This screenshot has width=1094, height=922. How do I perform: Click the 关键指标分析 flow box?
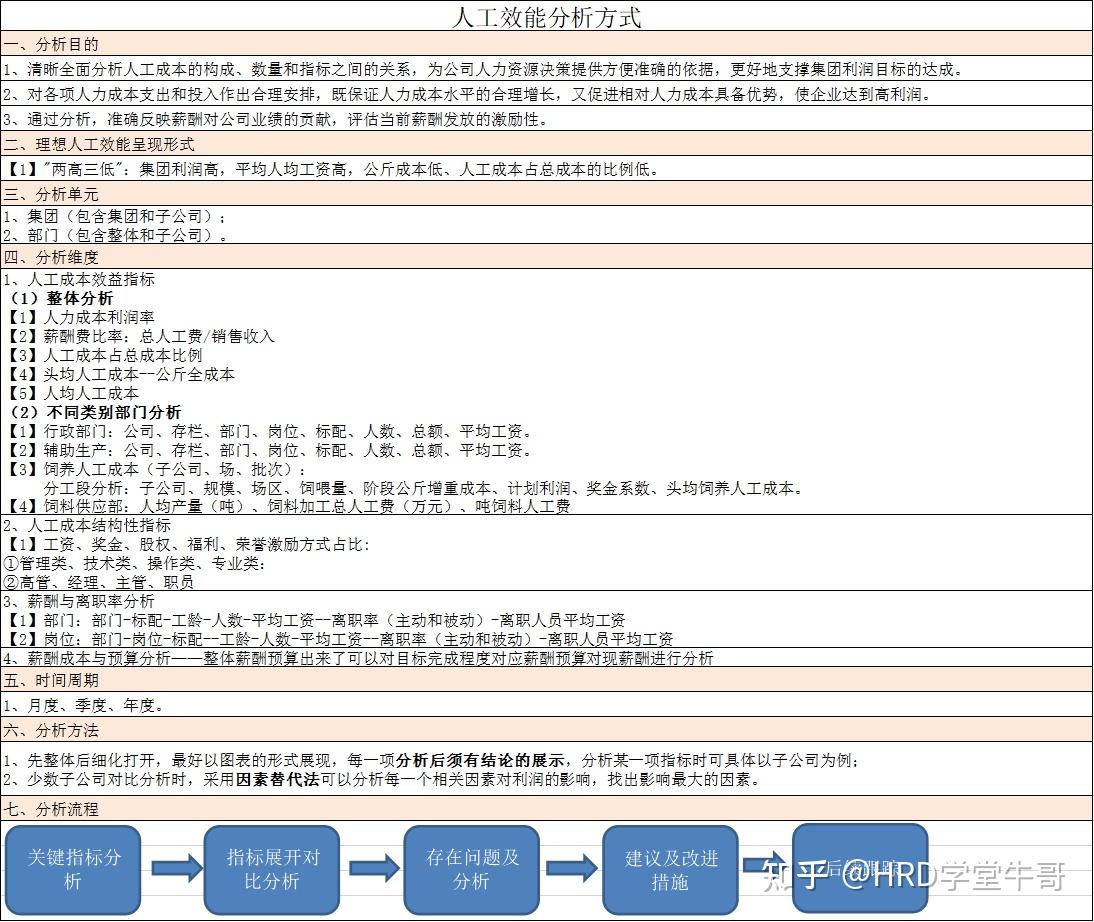73,870
